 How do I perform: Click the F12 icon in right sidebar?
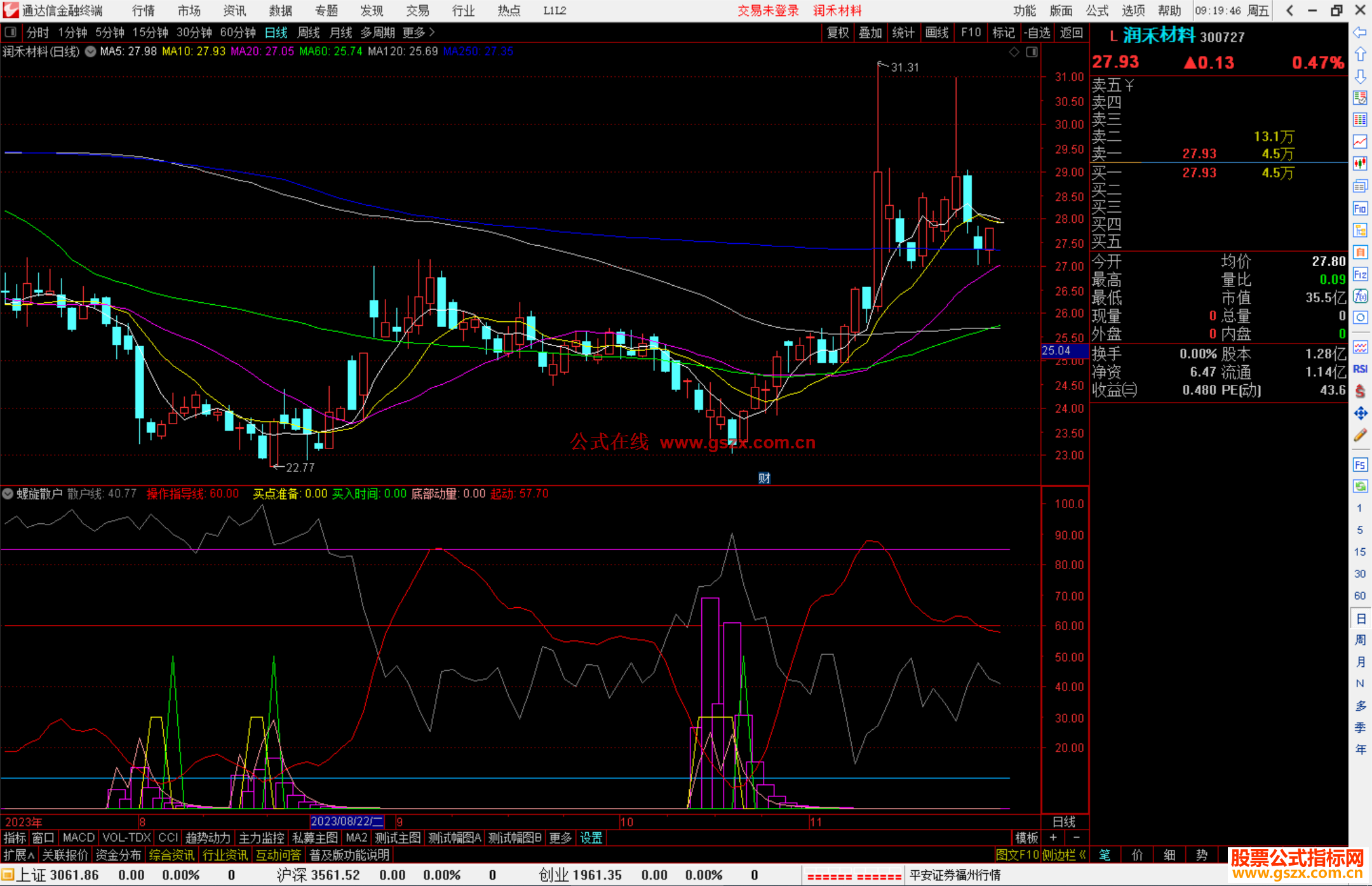(x=1360, y=274)
